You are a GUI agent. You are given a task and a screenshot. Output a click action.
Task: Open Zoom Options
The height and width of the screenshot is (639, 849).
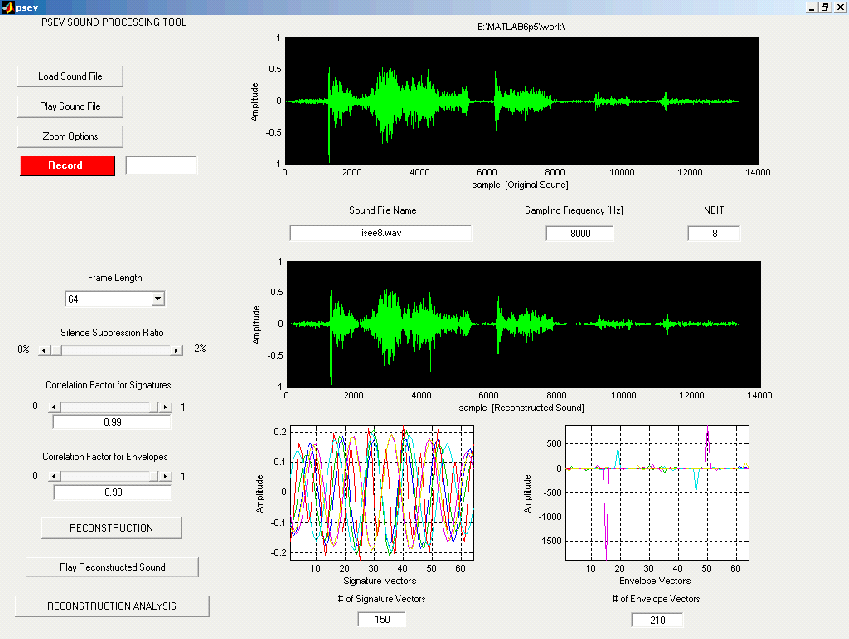pyautogui.click(x=69, y=136)
